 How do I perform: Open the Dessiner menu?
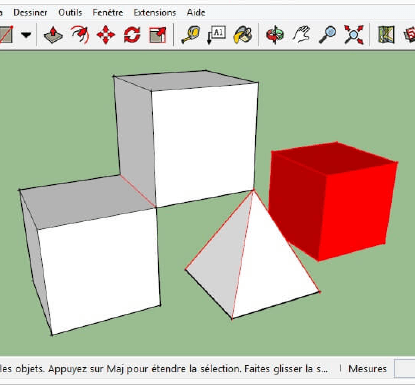pyautogui.click(x=30, y=13)
